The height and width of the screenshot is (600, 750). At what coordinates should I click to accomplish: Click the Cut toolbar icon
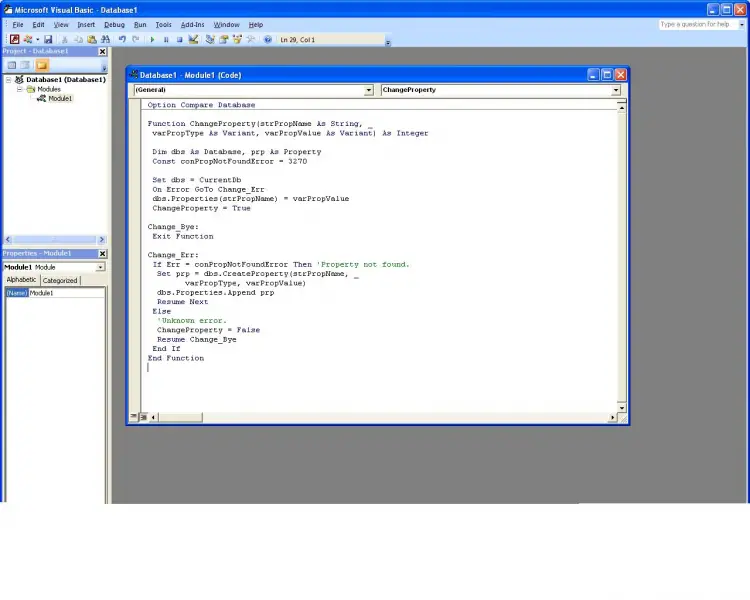click(x=65, y=39)
